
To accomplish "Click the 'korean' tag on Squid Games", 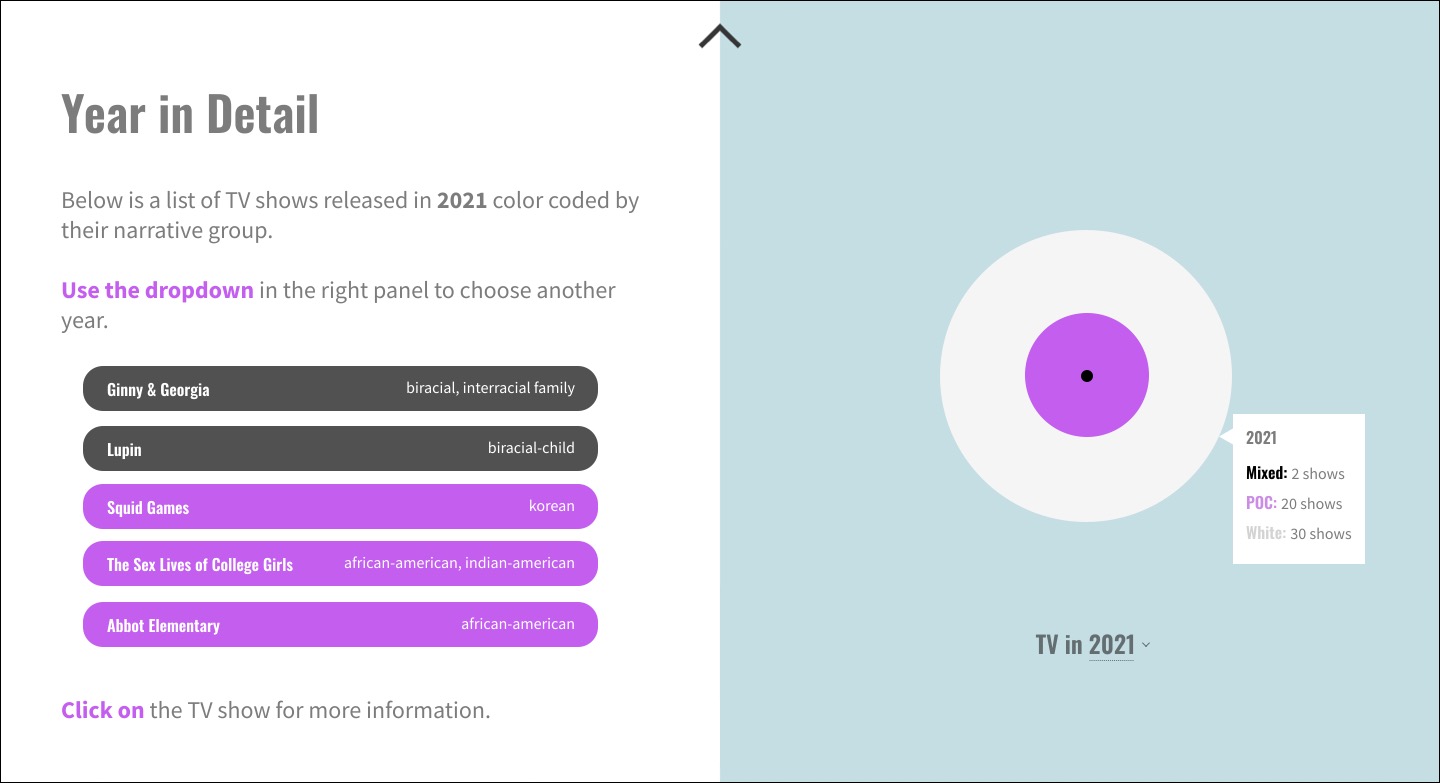I will (x=552, y=506).
